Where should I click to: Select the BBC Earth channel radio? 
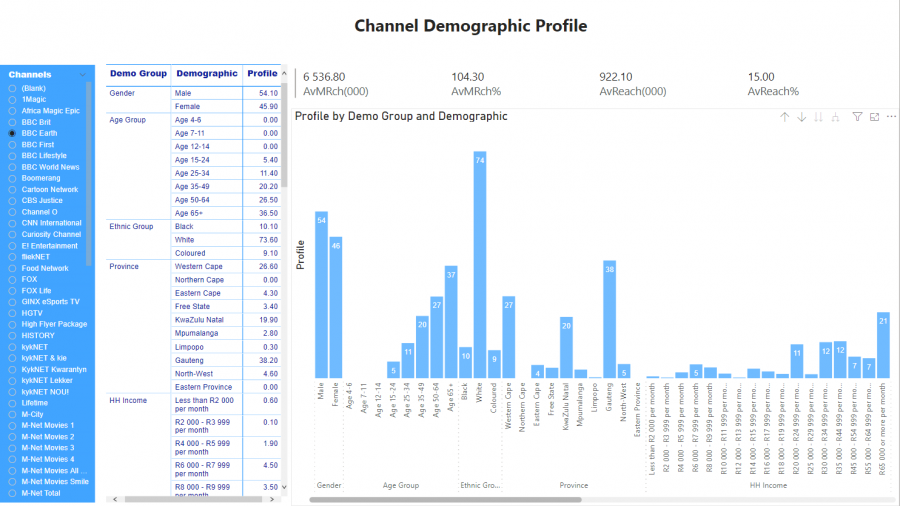click(x=12, y=133)
